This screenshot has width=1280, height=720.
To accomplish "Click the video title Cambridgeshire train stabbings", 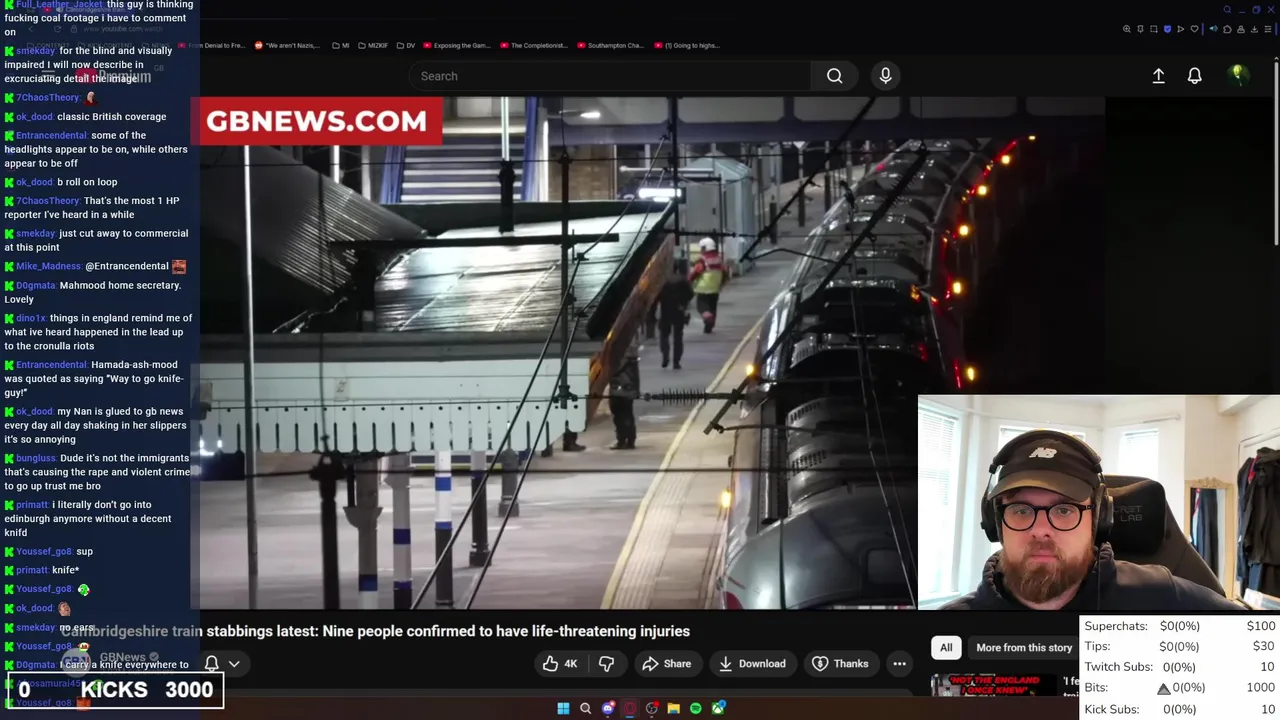I will point(375,631).
